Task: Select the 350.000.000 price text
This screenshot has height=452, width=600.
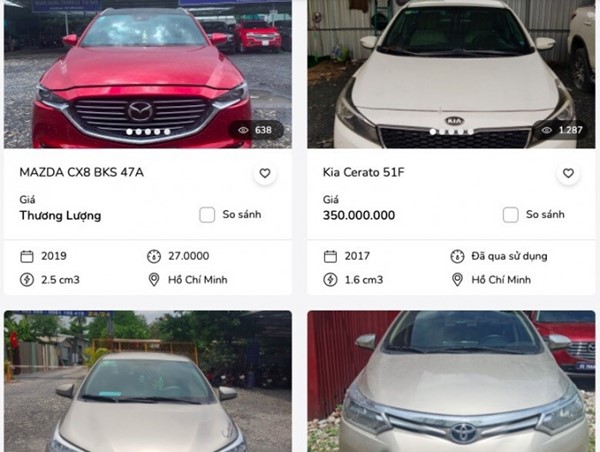Action: point(359,215)
